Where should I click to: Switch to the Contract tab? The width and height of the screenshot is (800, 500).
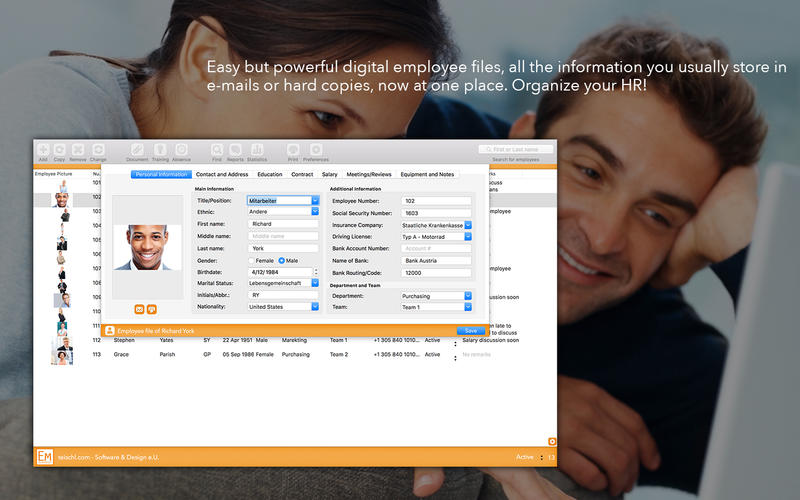[302, 174]
